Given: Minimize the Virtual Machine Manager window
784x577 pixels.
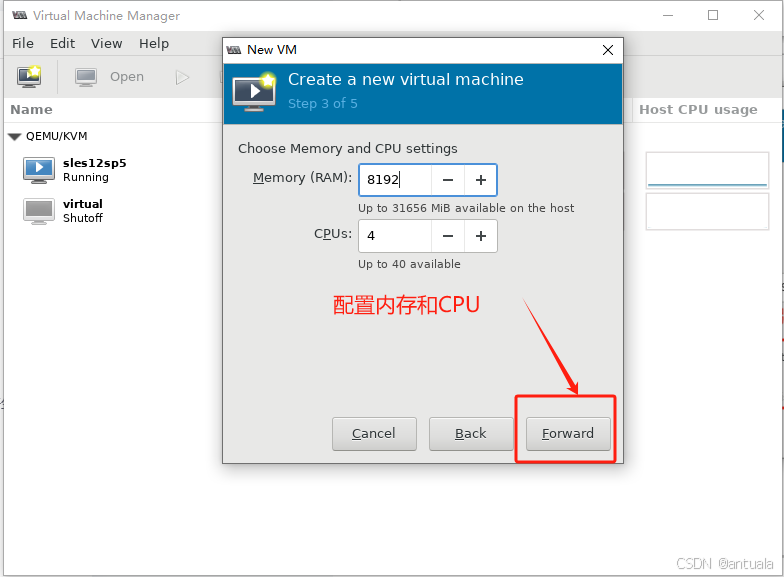Looking at the screenshot, I should 668,16.
